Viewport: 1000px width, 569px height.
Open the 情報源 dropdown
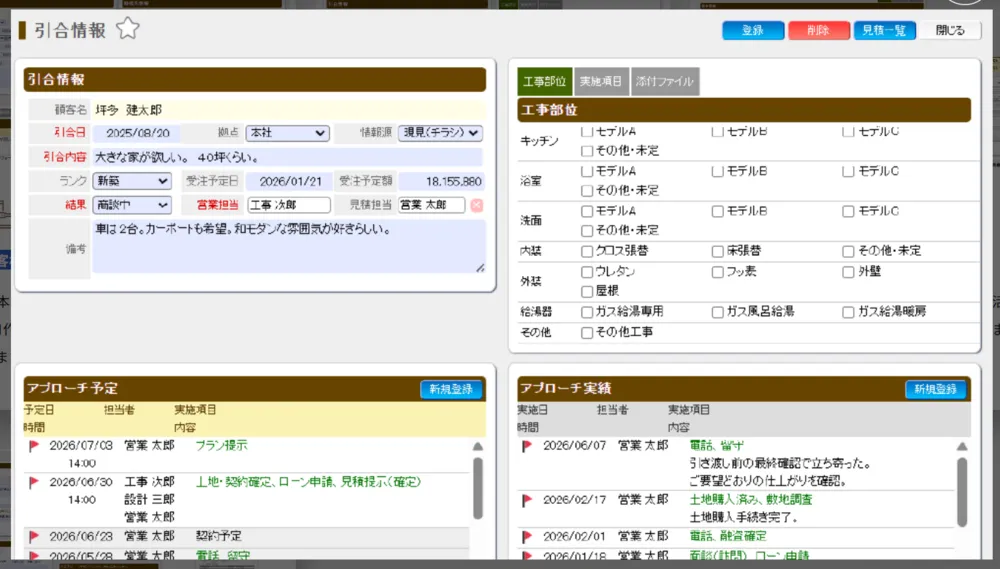pyautogui.click(x=440, y=133)
